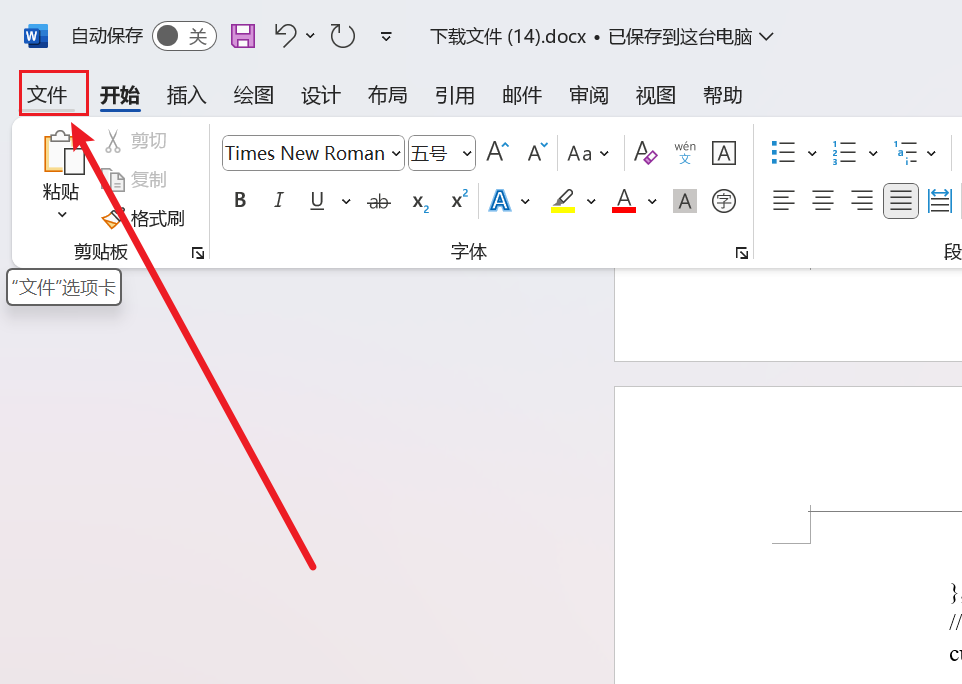Open the 字体 dialog launcher
Viewport: 962px width, 684px height.
(742, 253)
